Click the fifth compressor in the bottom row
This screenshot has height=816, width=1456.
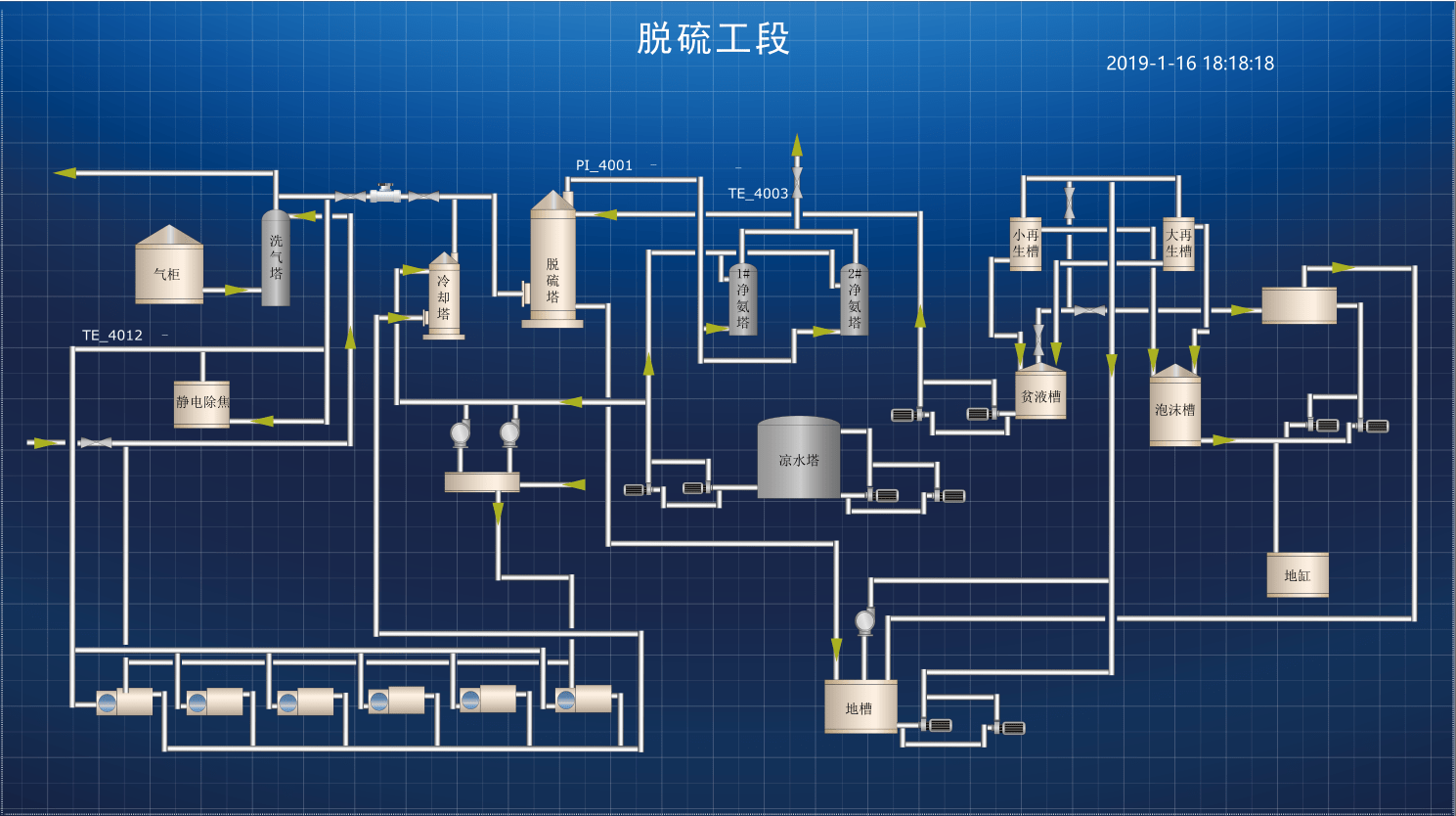point(487,699)
